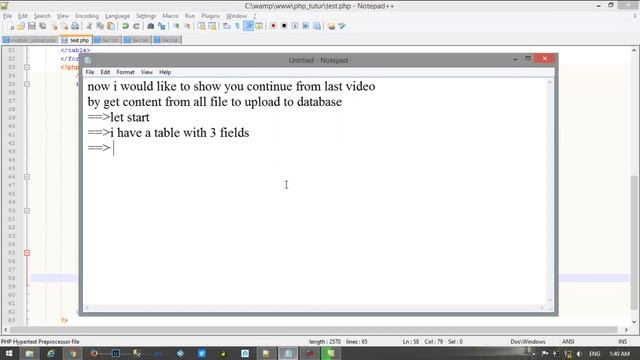
Task: Click the Dos\Windows status bar entry
Action: coord(528,342)
